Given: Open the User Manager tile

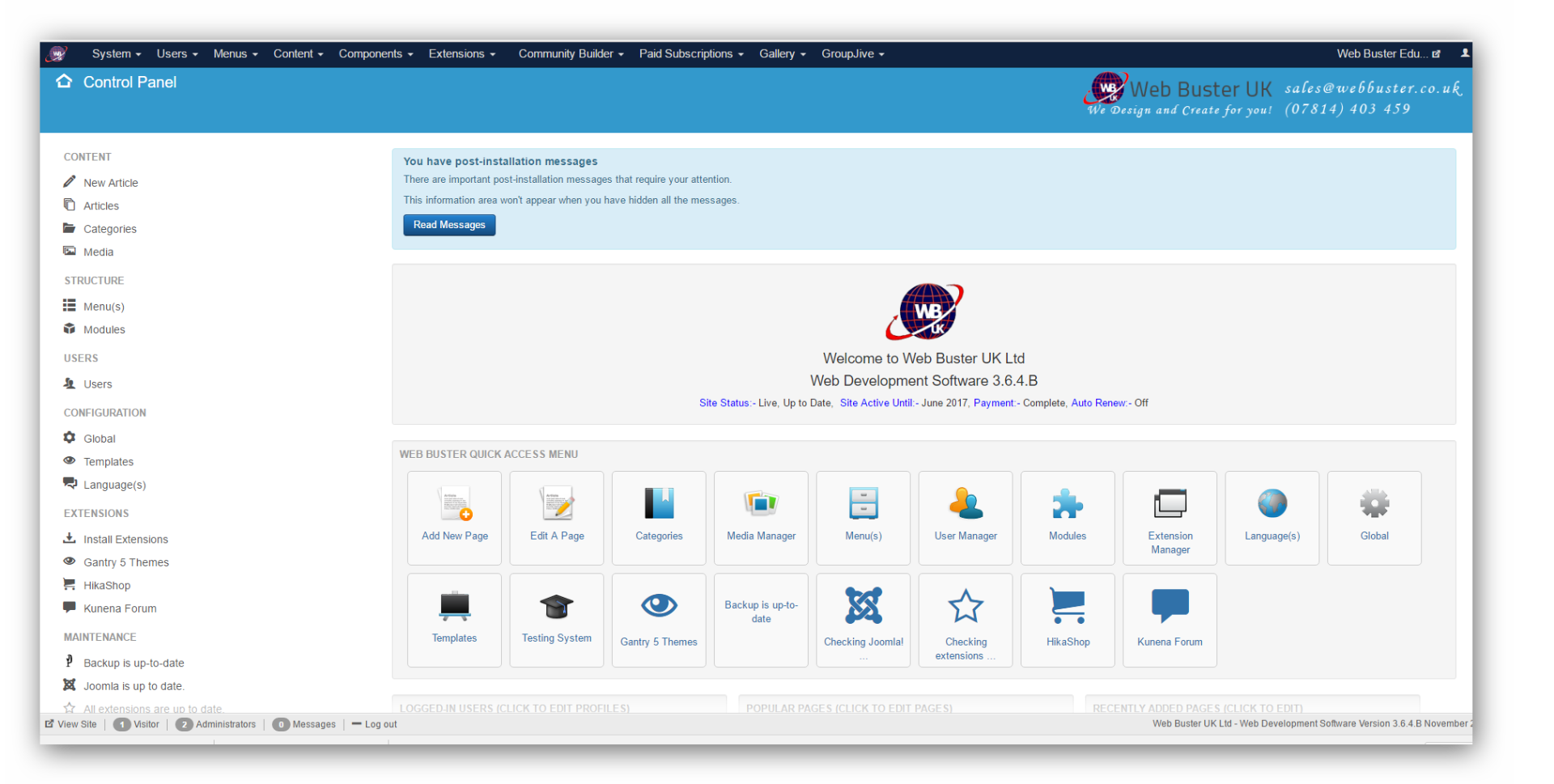Looking at the screenshot, I should click(966, 518).
